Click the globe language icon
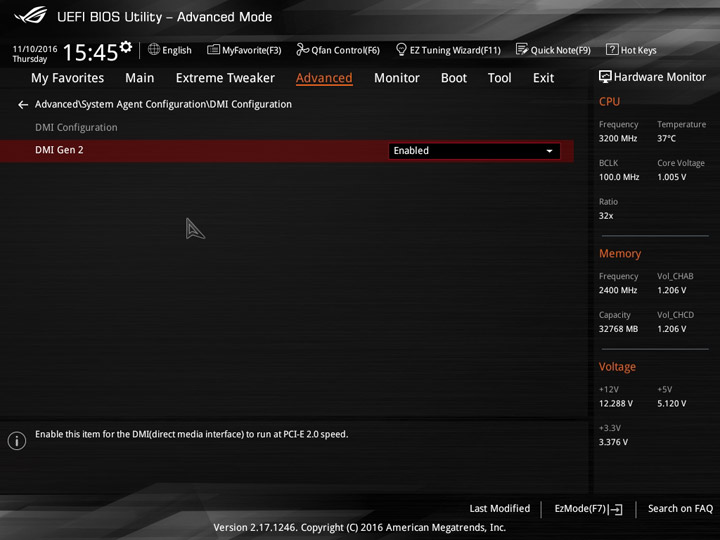The image size is (720, 540). pyautogui.click(x=154, y=49)
